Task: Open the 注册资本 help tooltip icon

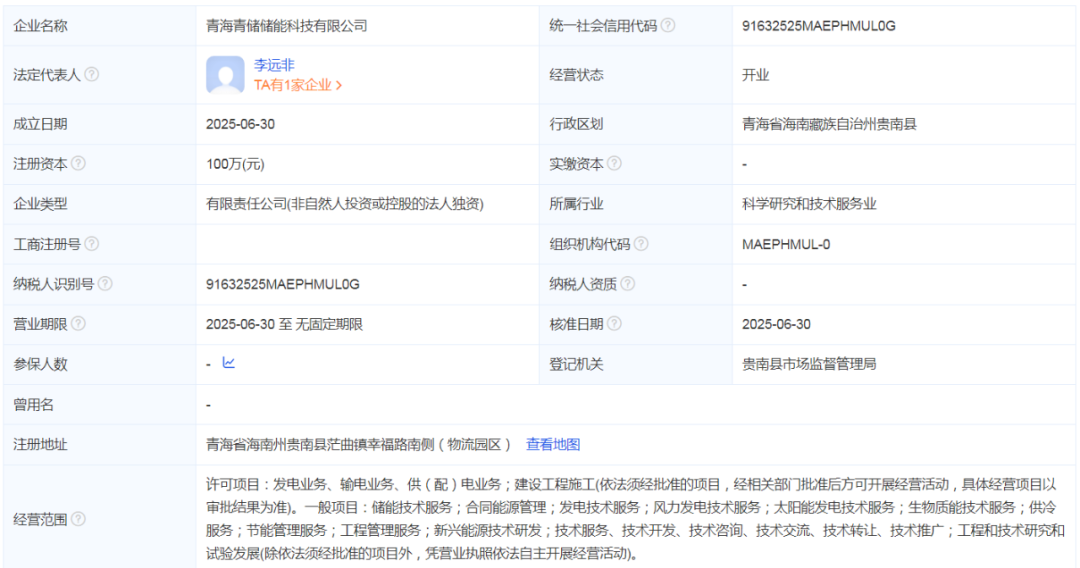Action: 79,164
